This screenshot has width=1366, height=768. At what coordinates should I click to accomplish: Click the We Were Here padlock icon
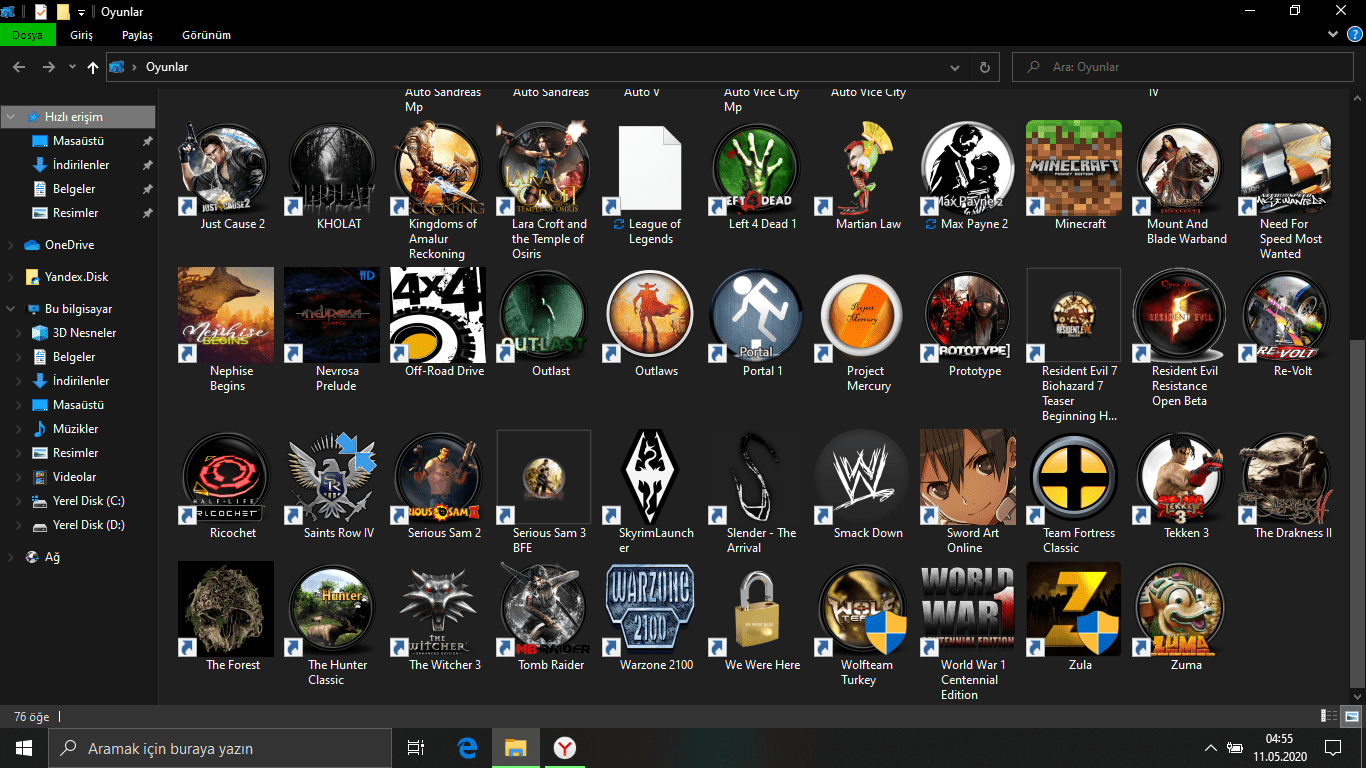[756, 609]
